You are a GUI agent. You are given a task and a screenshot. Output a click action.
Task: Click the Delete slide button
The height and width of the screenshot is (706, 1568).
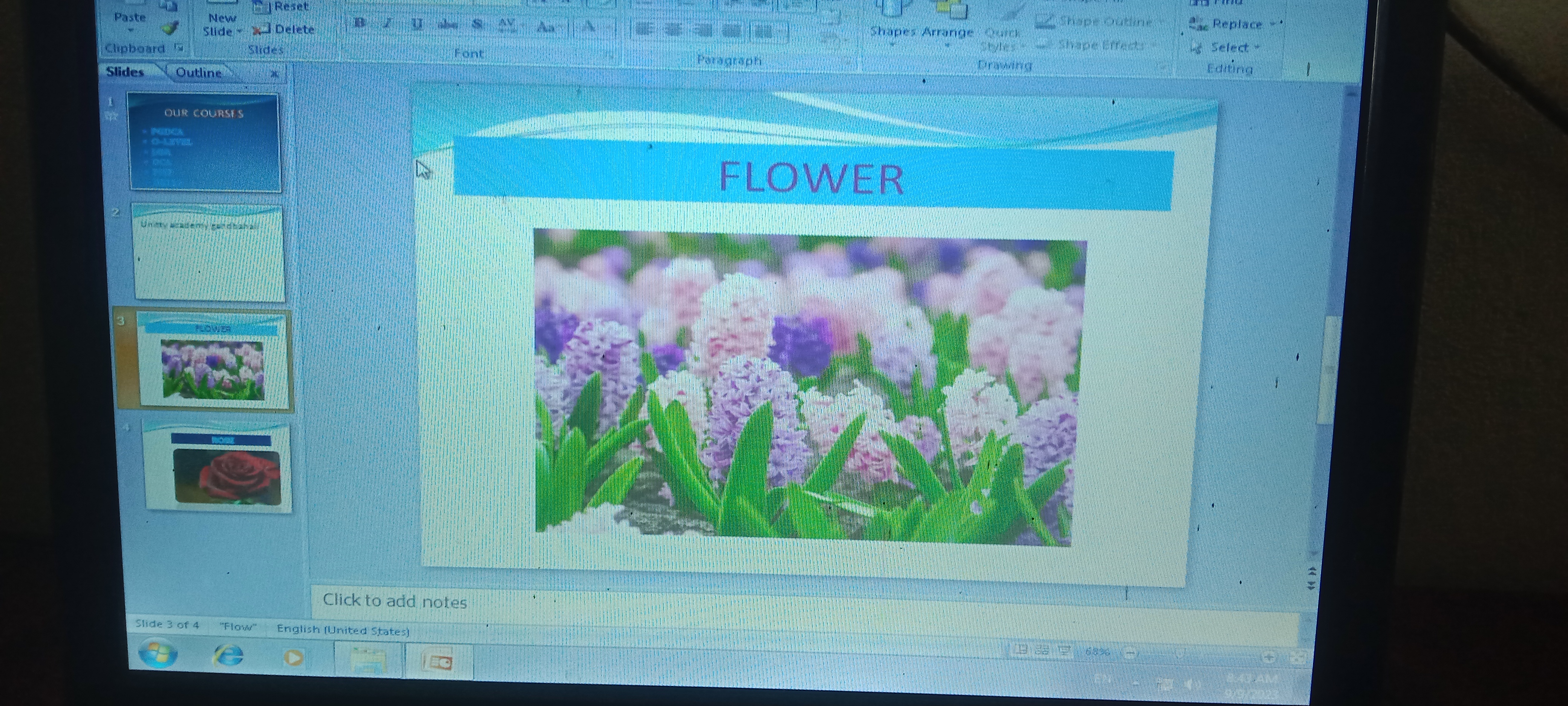(x=285, y=29)
